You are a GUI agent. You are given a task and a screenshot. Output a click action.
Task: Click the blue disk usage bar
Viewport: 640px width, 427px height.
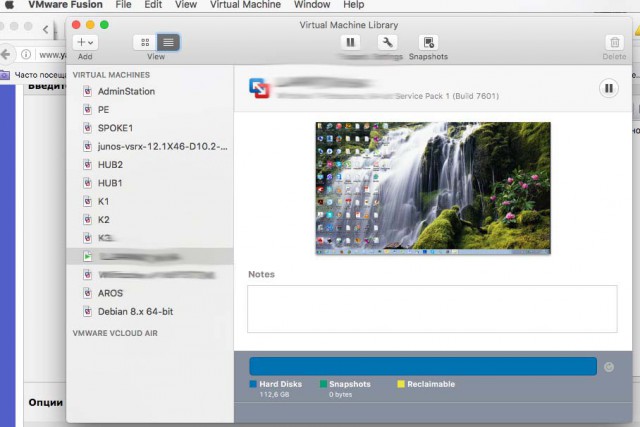[423, 366]
